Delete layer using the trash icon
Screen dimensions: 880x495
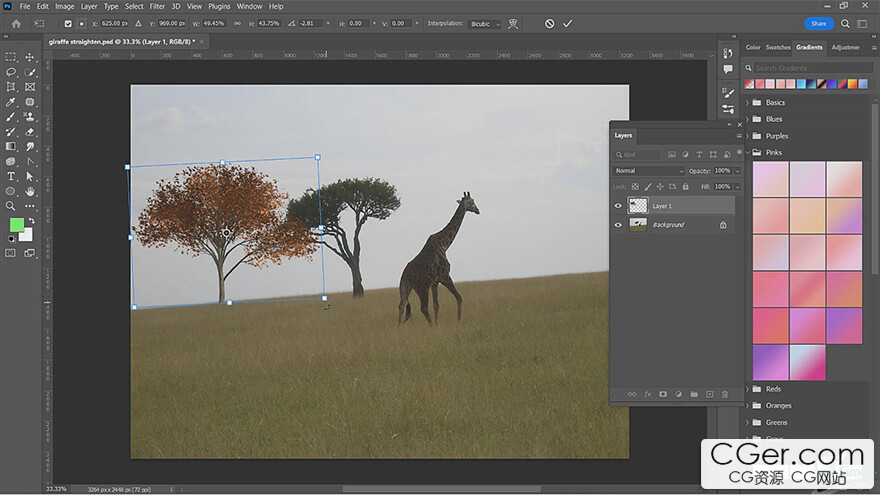pyautogui.click(x=725, y=394)
